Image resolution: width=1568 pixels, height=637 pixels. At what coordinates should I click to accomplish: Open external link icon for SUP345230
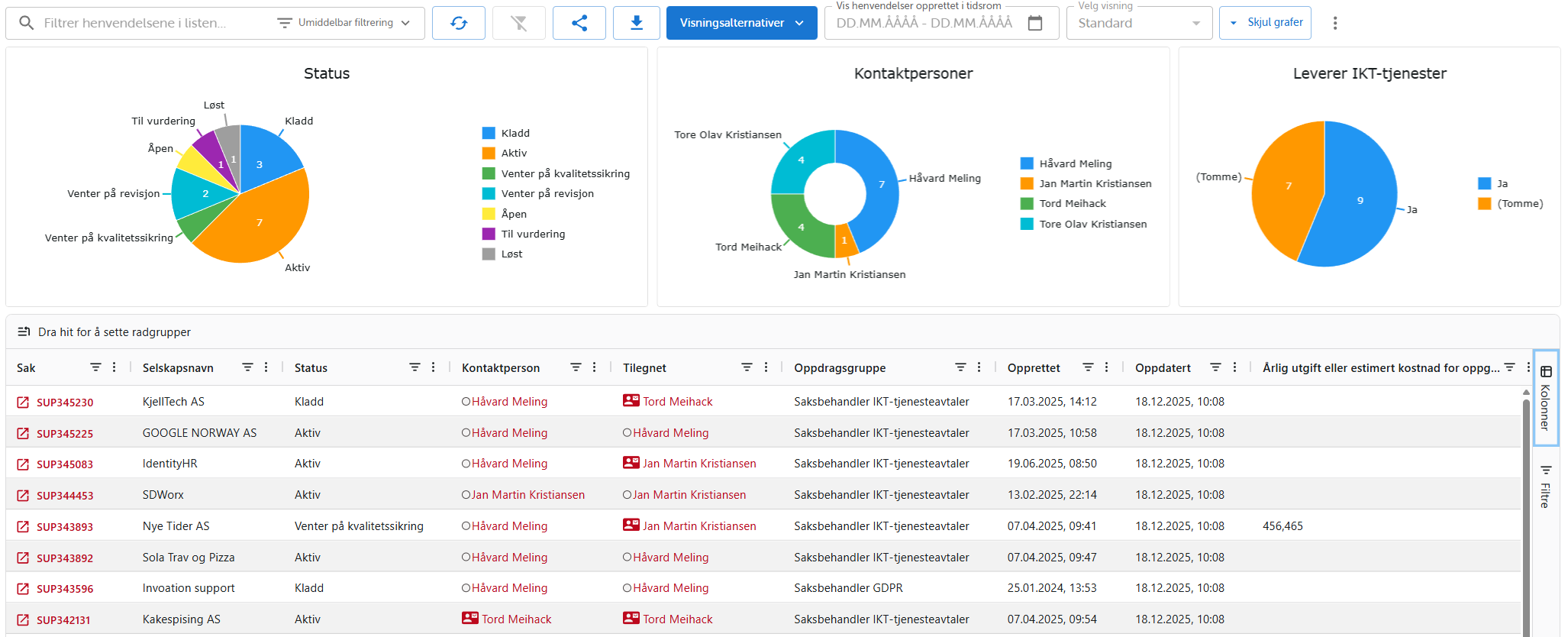tap(23, 402)
